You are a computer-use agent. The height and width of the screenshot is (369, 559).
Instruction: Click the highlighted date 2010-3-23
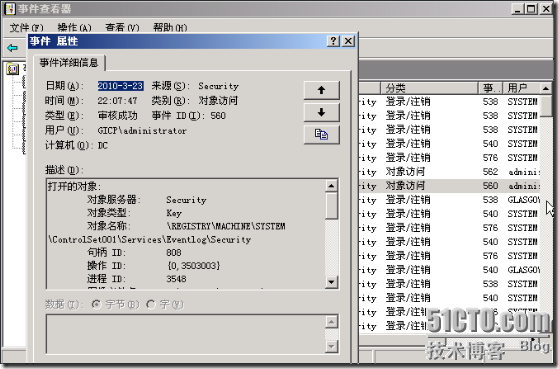[120, 86]
